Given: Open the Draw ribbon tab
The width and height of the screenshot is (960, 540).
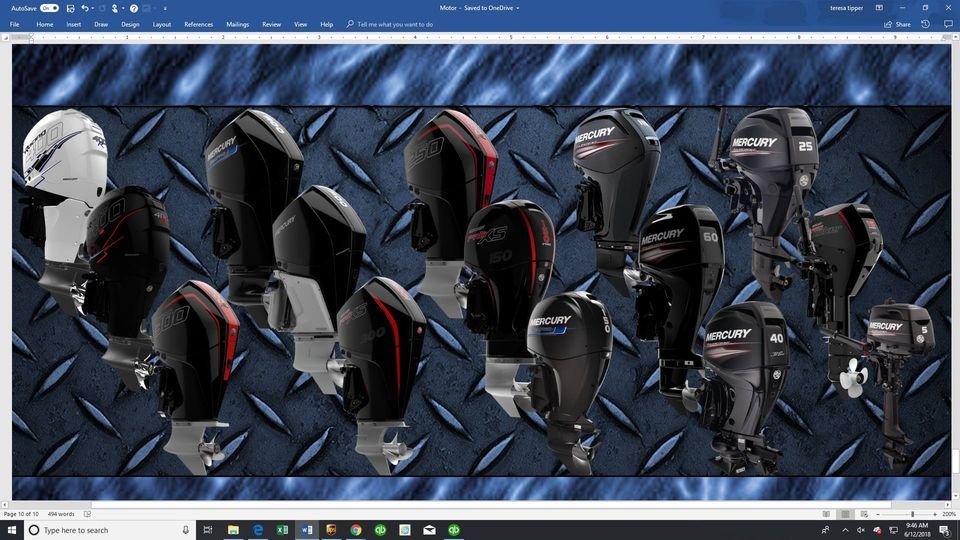Looking at the screenshot, I should pos(101,24).
